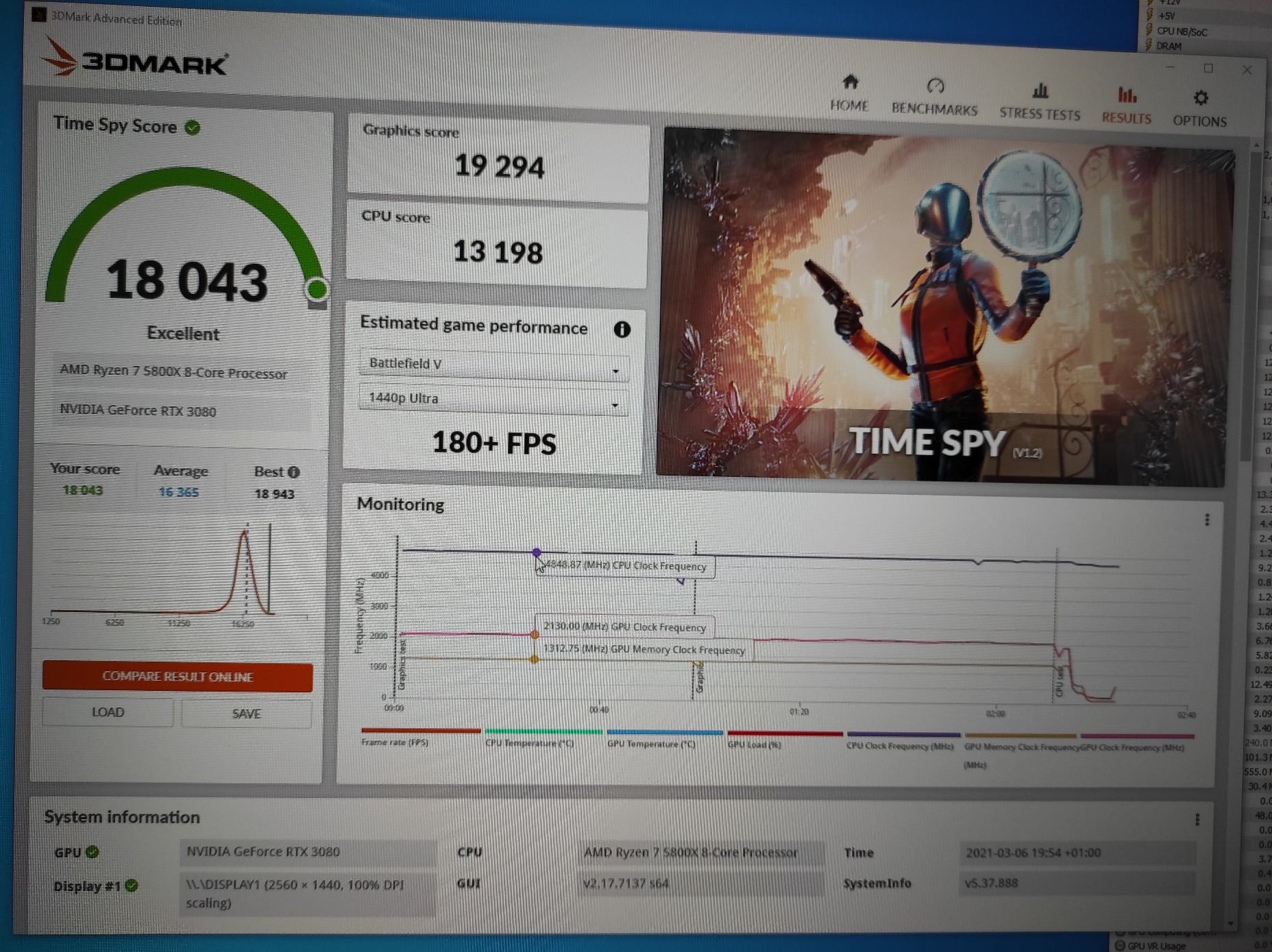The height and width of the screenshot is (952, 1272).
Task: Click the 18 043 Time Spy score
Action: point(186,280)
